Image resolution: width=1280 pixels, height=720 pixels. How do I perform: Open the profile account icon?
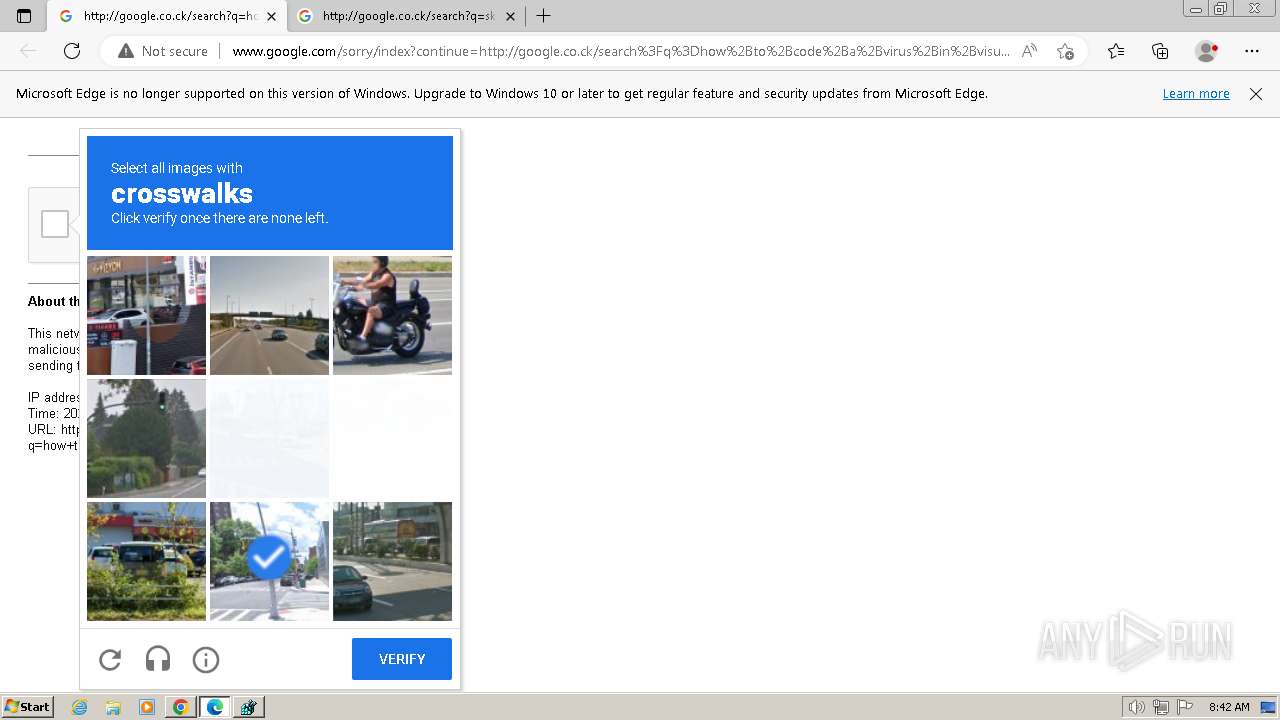click(1207, 51)
